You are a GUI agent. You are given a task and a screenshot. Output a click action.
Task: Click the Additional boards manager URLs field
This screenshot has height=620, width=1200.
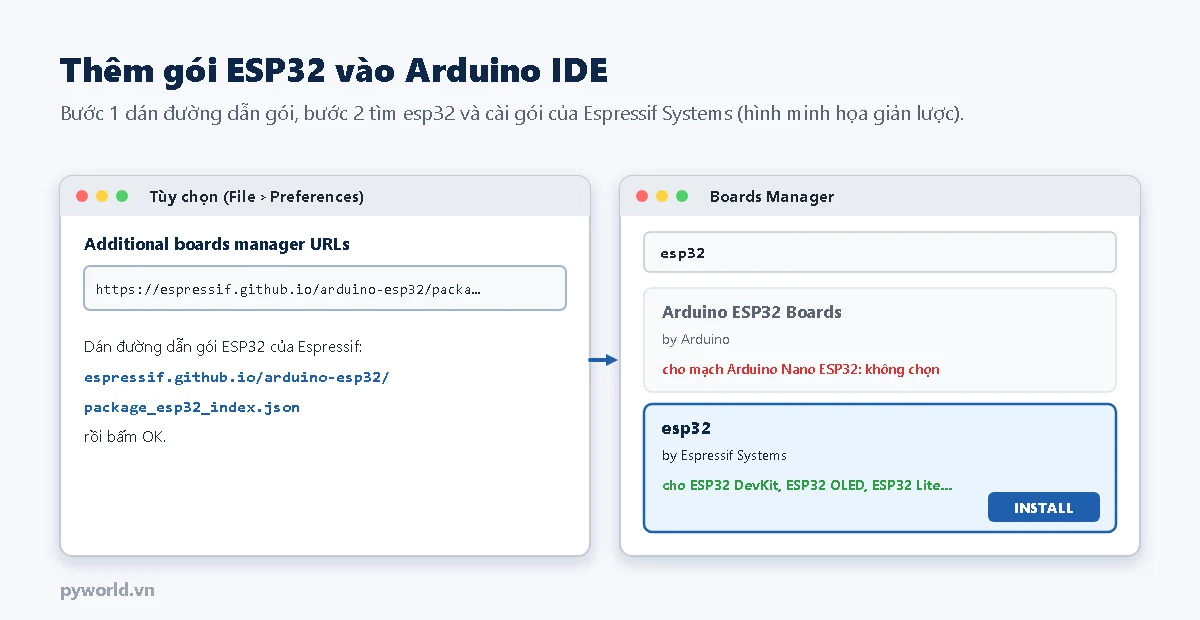pyautogui.click(x=325, y=288)
